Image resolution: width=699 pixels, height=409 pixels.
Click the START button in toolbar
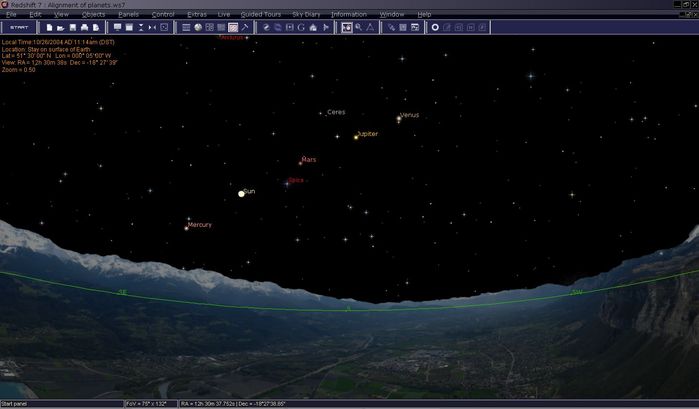(x=19, y=27)
